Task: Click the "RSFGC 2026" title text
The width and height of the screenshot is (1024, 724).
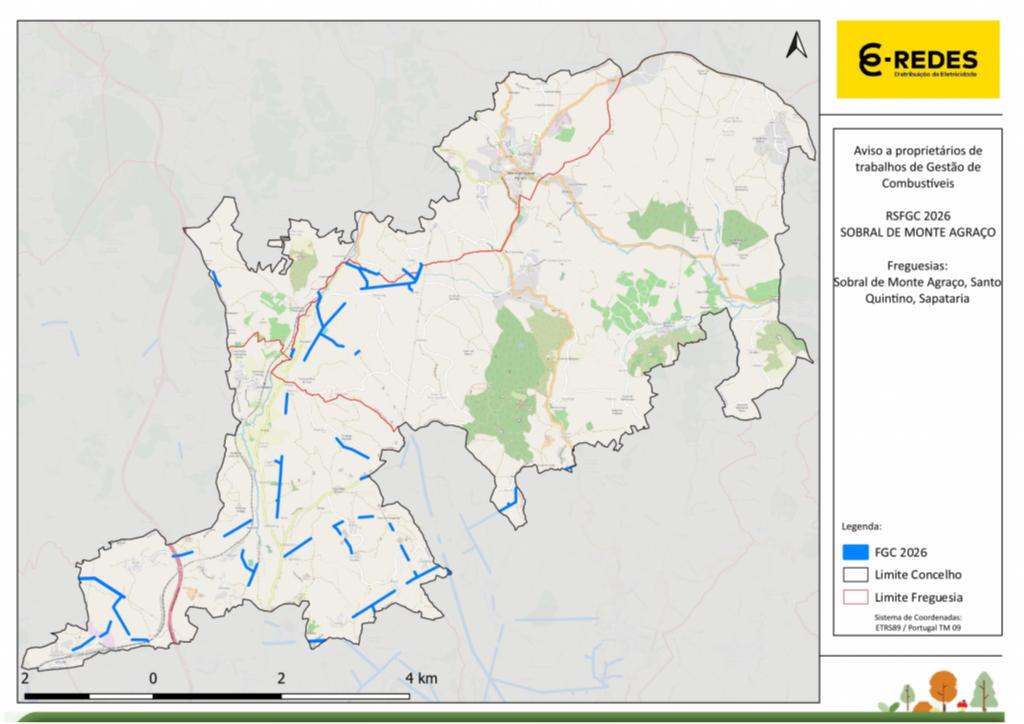Action: click(918, 215)
